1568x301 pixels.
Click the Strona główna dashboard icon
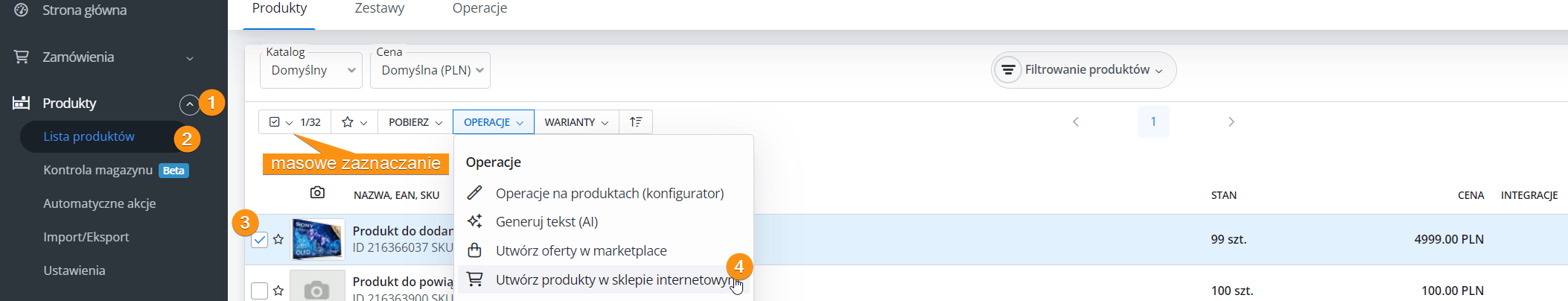pos(22,10)
